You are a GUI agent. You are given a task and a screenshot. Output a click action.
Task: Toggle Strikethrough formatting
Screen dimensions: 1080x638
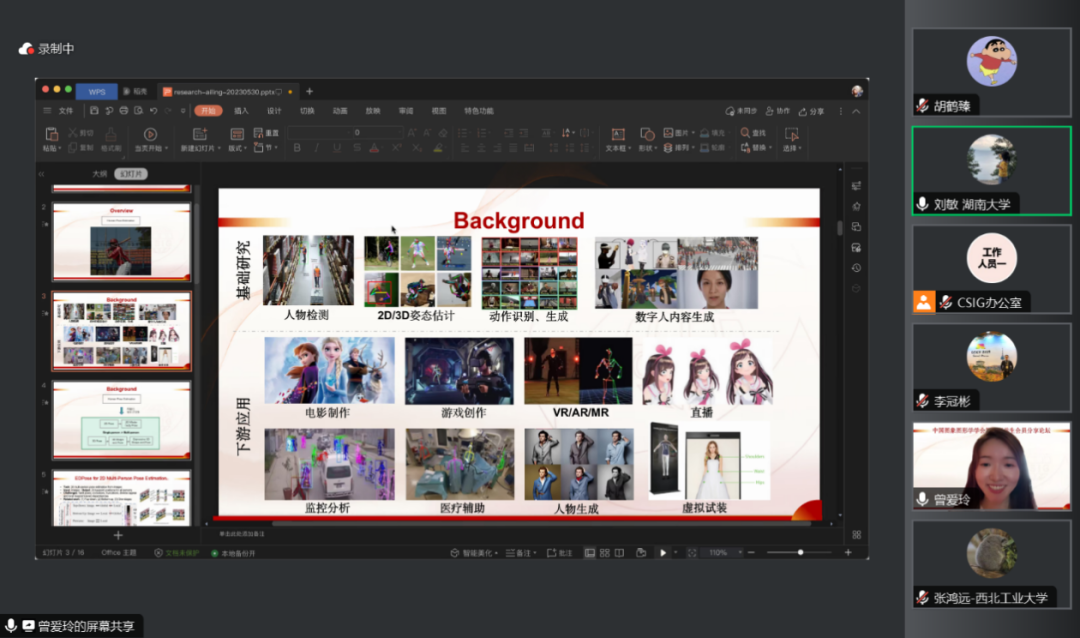pyautogui.click(x=357, y=147)
